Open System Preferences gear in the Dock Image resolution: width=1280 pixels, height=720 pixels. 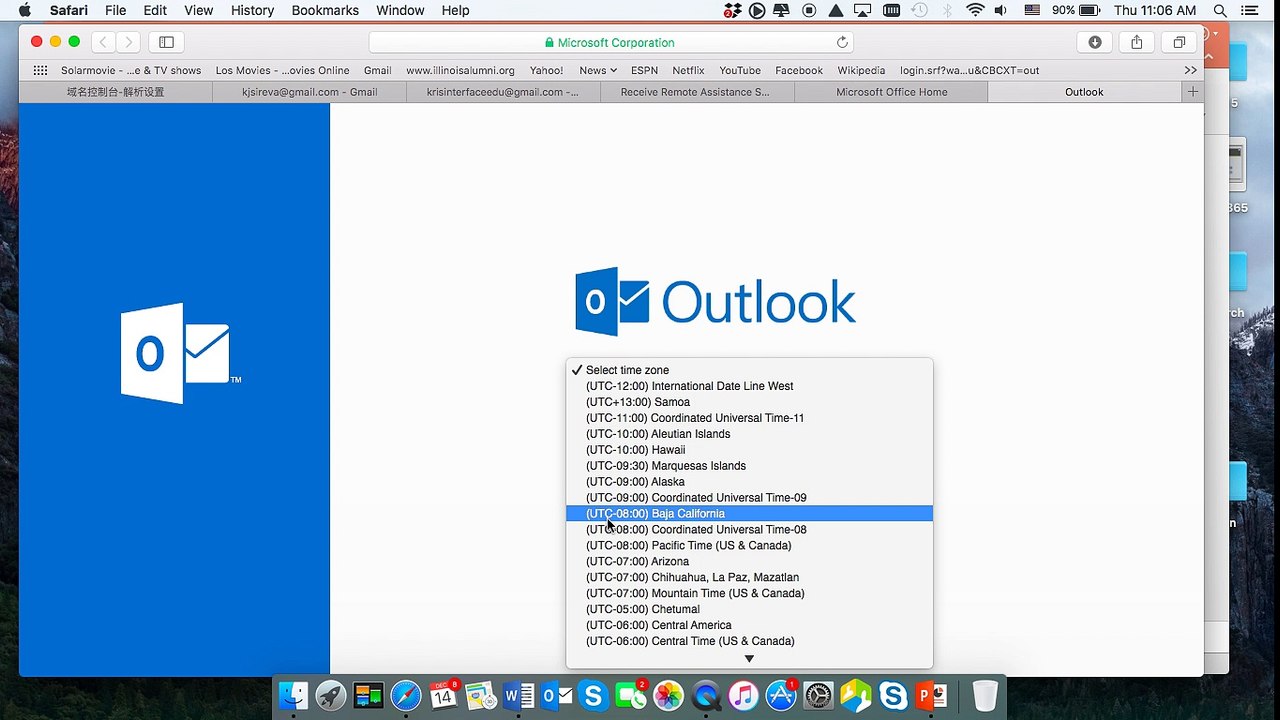(x=818, y=695)
